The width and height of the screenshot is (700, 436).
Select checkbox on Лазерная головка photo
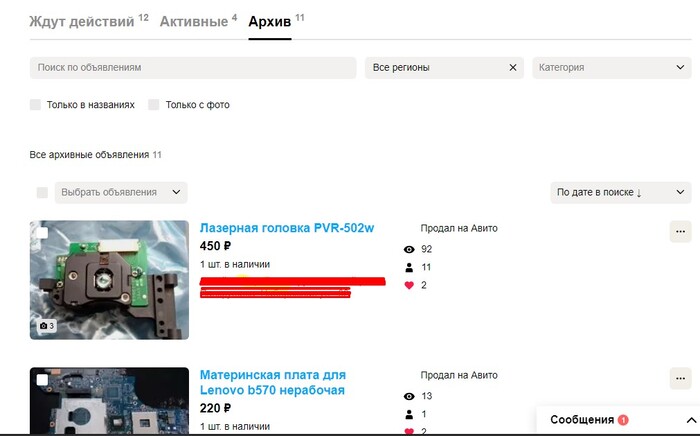[x=42, y=233]
